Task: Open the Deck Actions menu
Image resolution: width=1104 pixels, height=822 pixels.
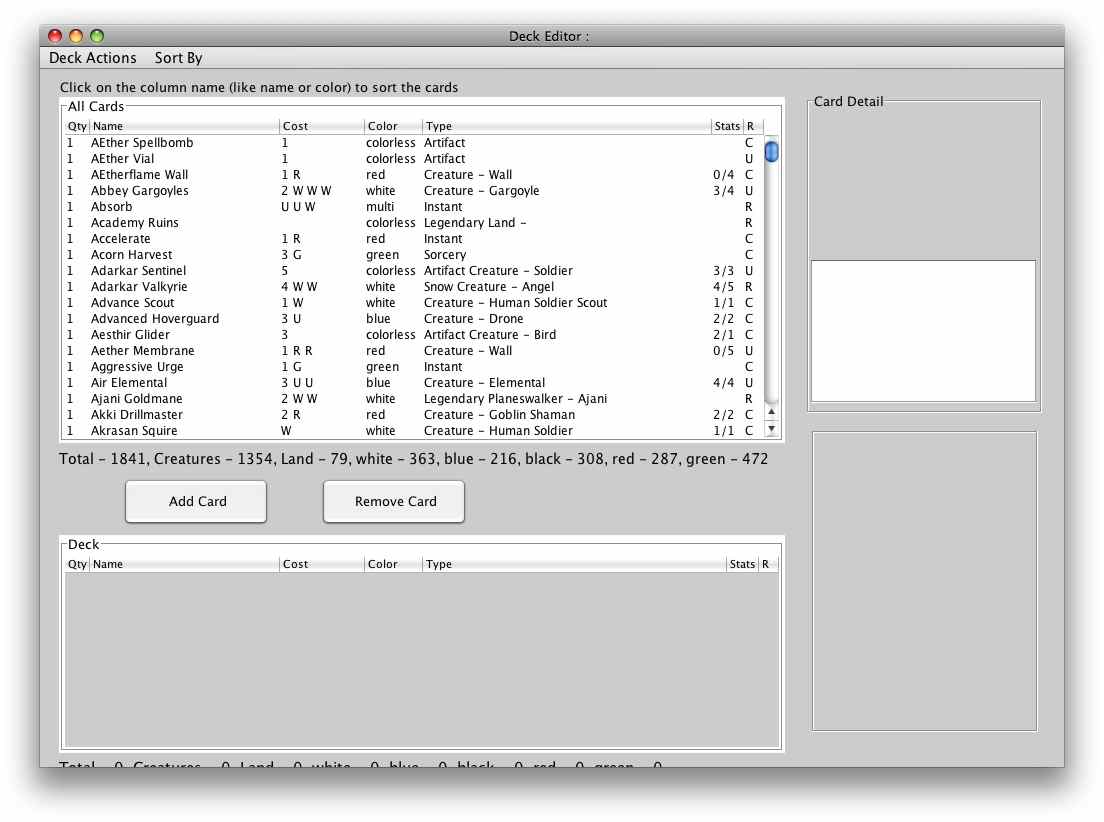Action: (92, 58)
